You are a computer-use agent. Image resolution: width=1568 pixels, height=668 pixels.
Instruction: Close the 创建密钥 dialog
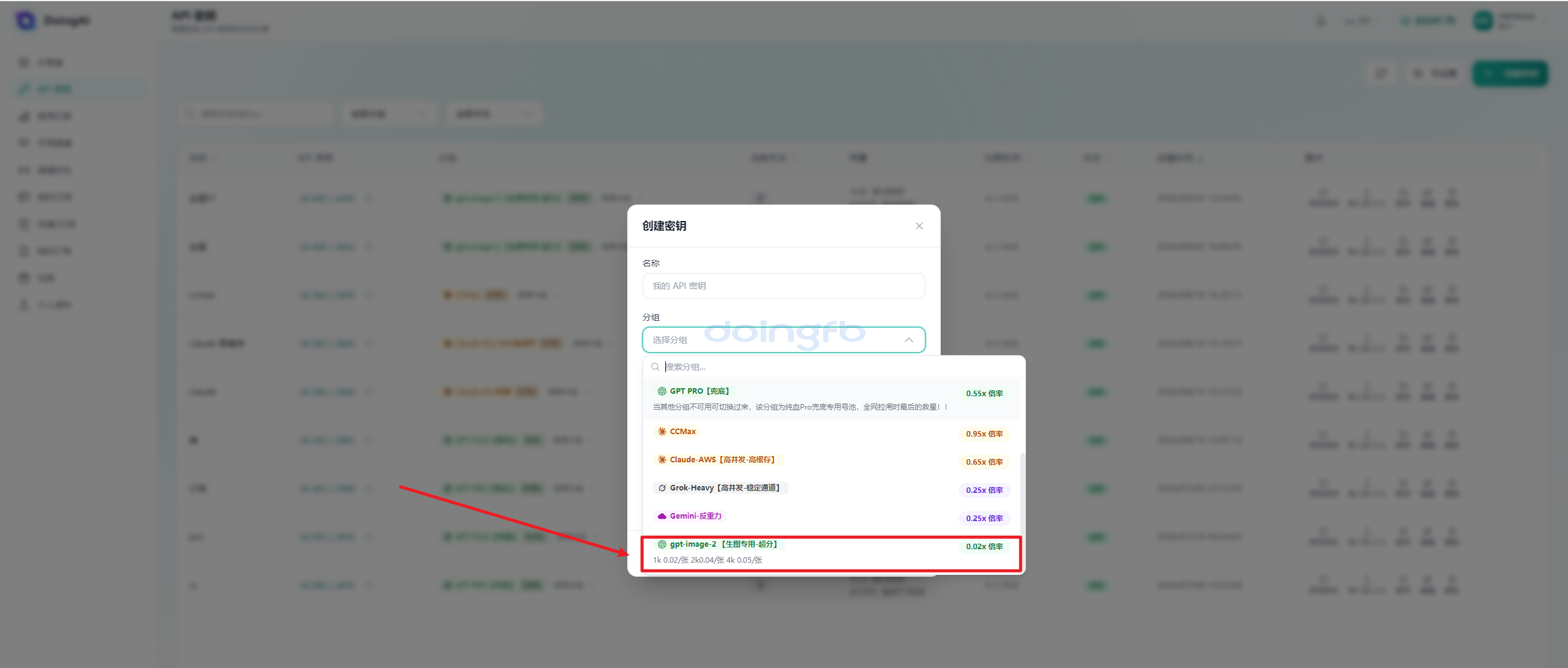click(x=919, y=226)
